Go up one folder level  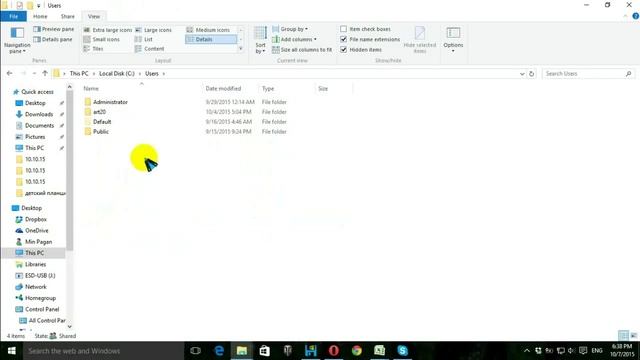coord(45,73)
